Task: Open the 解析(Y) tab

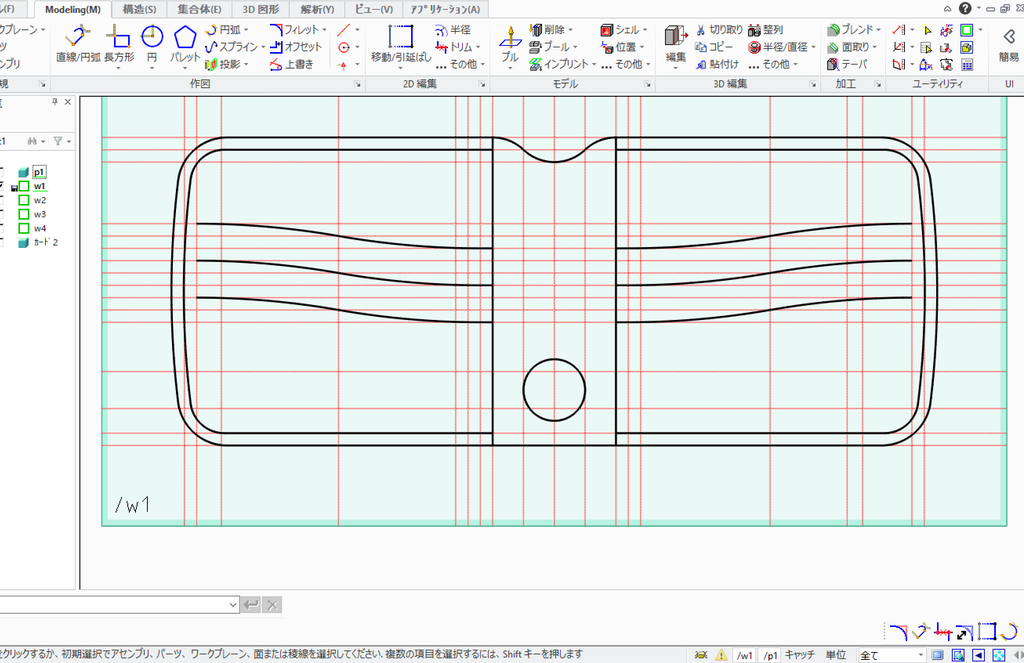Action: click(317, 9)
